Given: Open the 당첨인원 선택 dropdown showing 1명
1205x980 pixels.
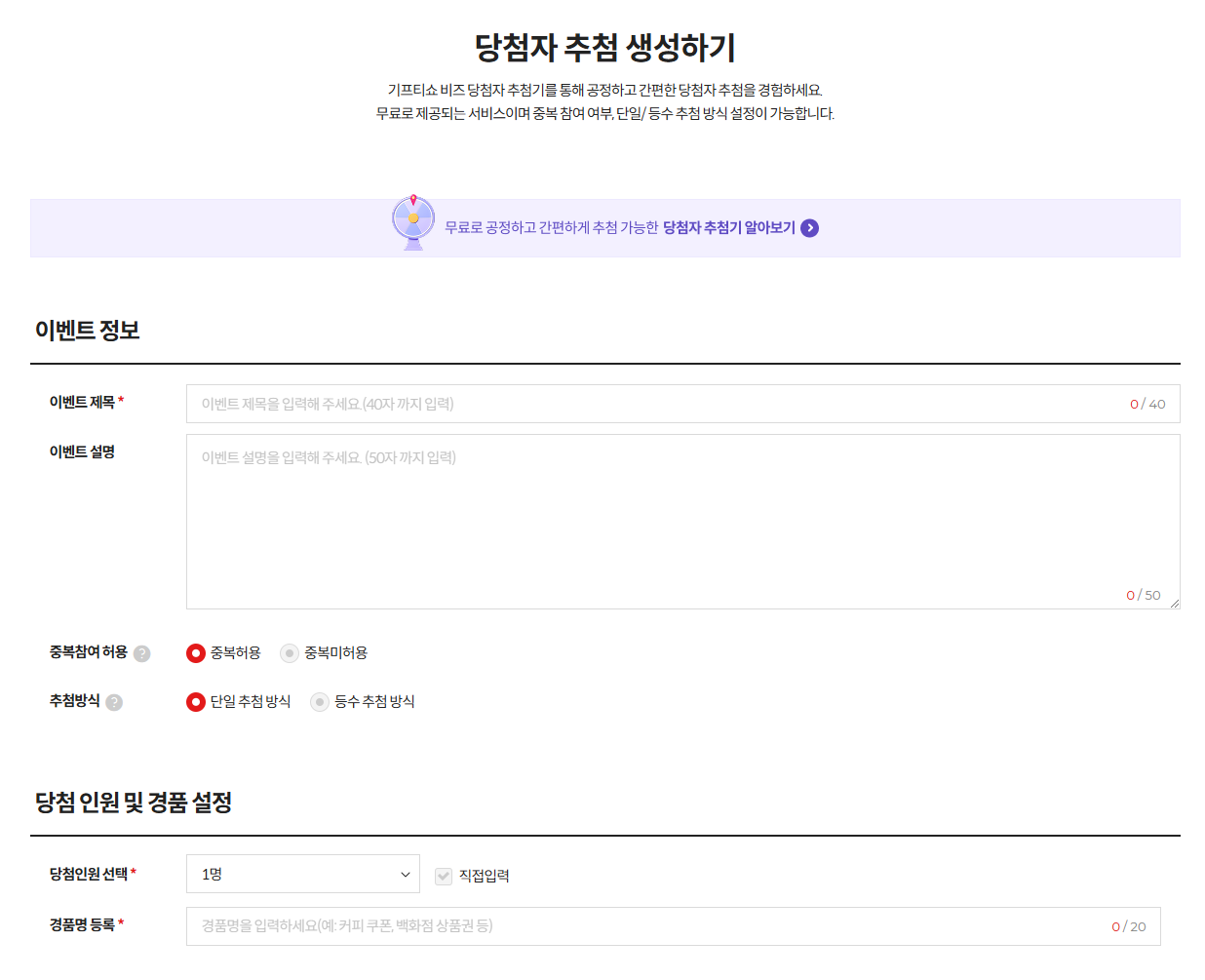Looking at the screenshot, I should [x=302, y=875].
